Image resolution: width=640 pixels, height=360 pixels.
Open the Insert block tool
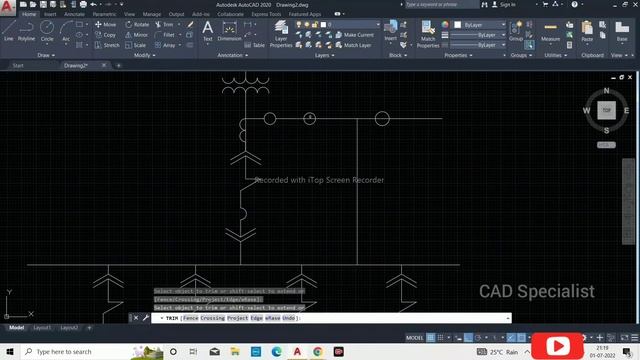(390, 31)
